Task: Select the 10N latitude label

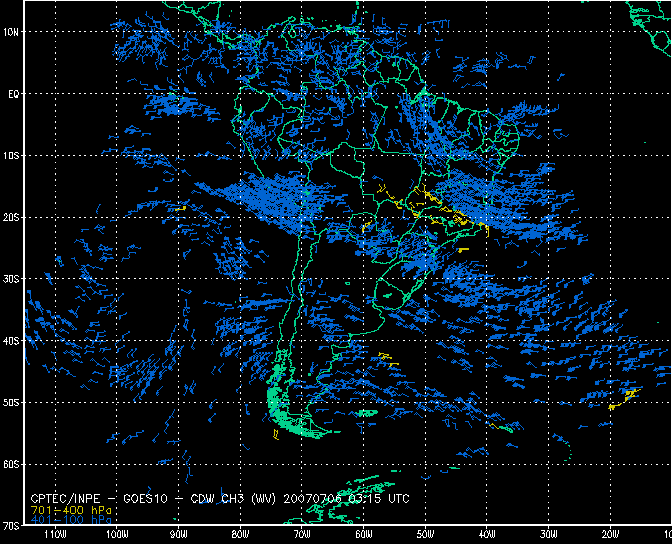Action: click(x=12, y=32)
